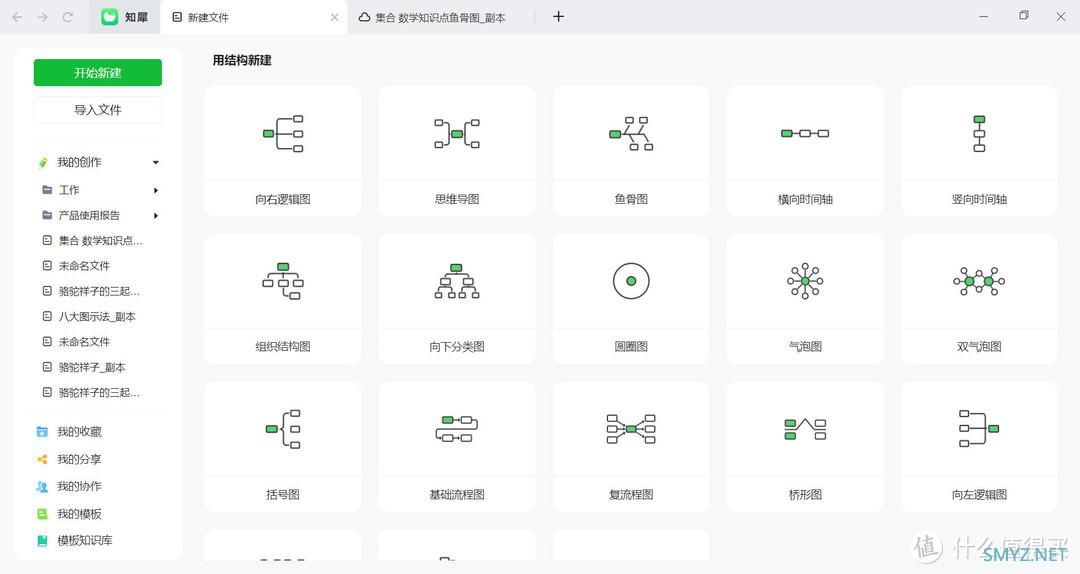Collapse the 我的创作 section arrow
The height and width of the screenshot is (574, 1080).
coord(156,163)
